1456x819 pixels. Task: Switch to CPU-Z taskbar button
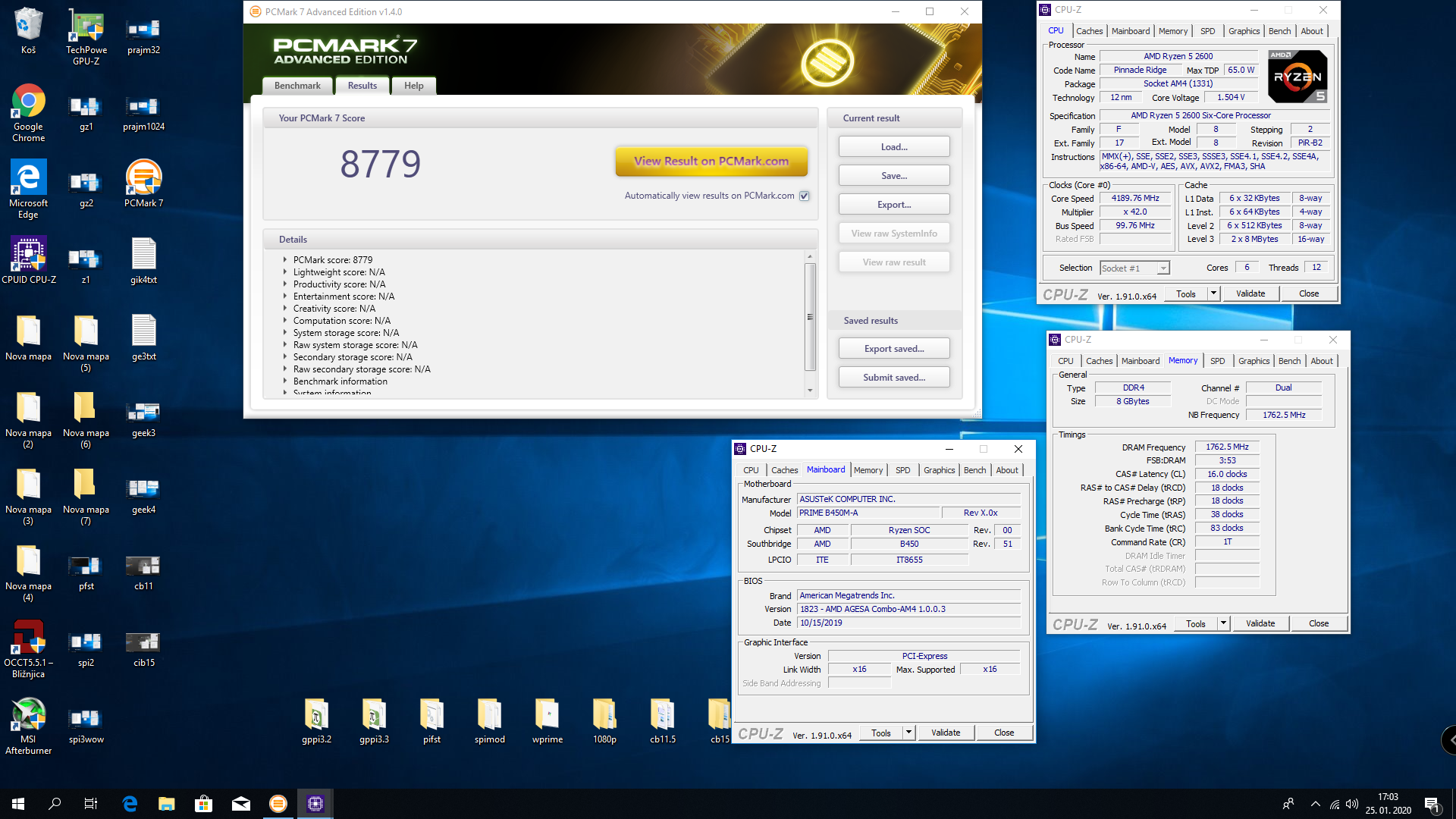pyautogui.click(x=315, y=804)
